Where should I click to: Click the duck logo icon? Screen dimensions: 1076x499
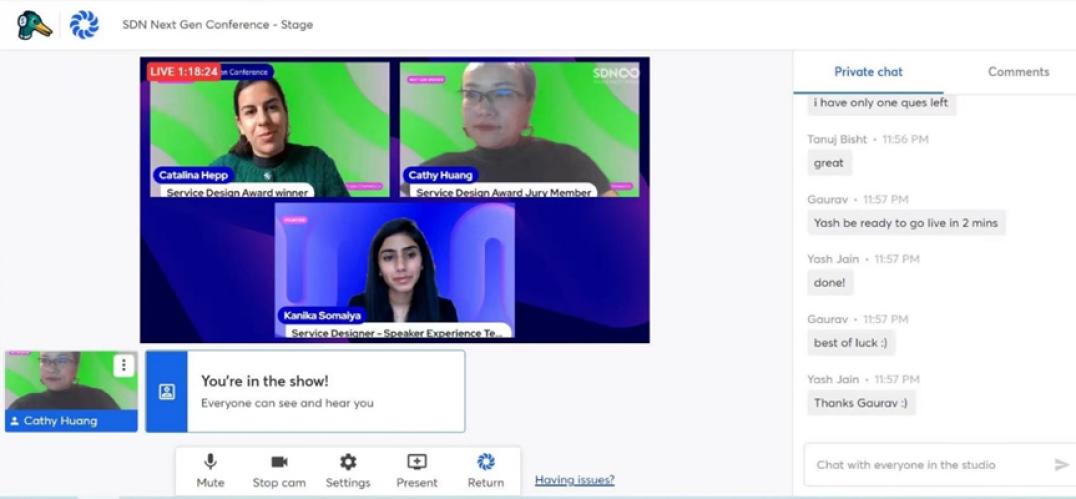click(x=34, y=25)
